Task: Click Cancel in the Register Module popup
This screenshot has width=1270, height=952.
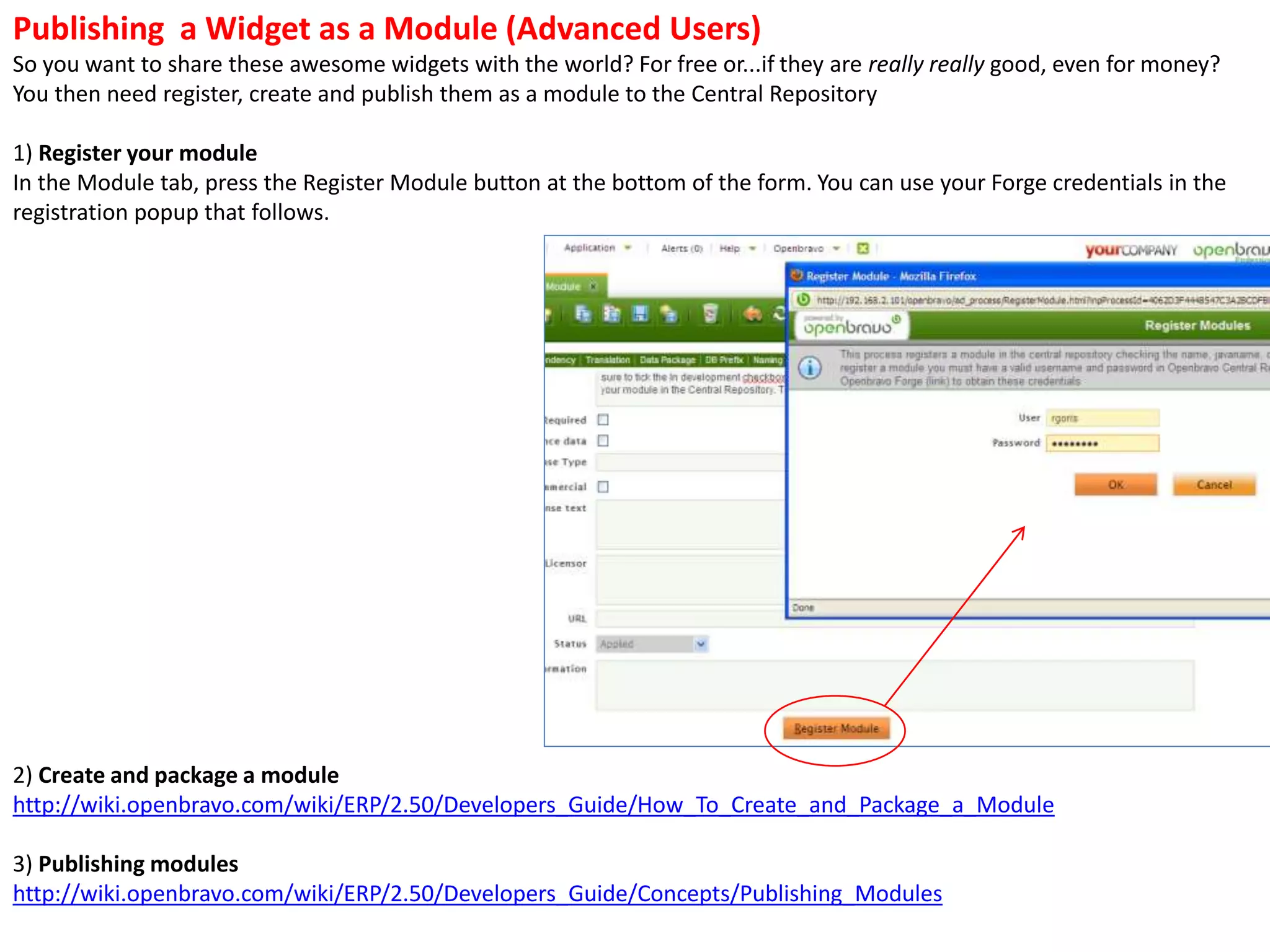Action: 1214,485
